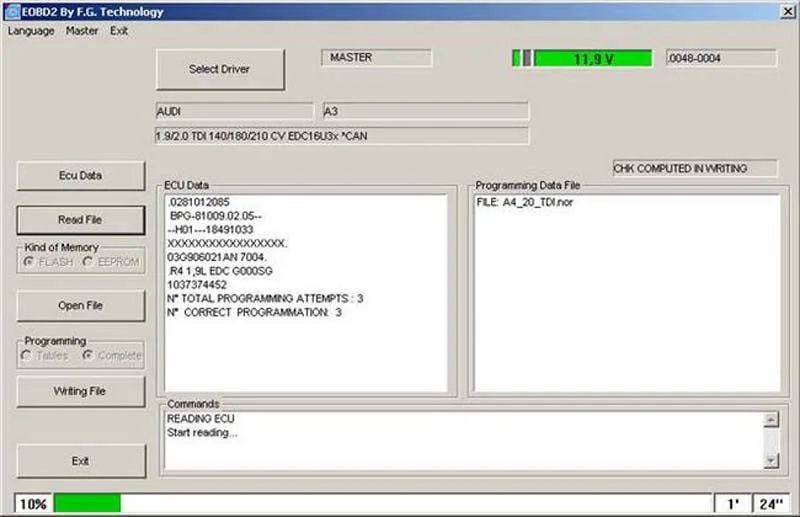
Task: Click the Start reading... command line
Action: (202, 433)
